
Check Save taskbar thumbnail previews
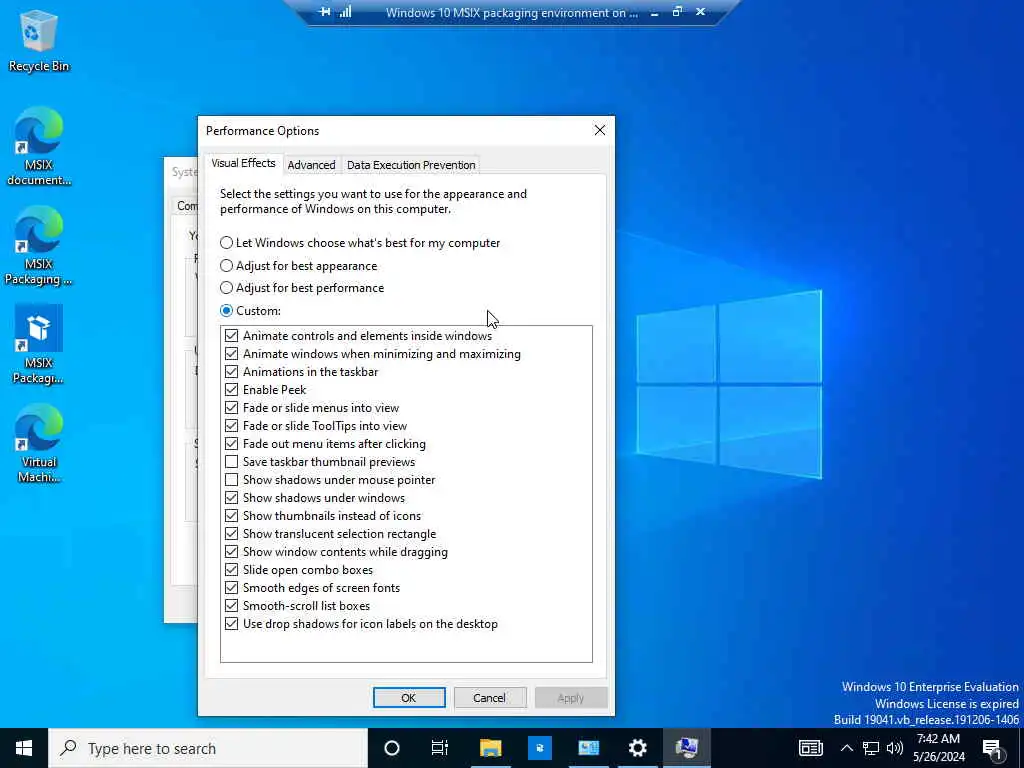(x=231, y=462)
